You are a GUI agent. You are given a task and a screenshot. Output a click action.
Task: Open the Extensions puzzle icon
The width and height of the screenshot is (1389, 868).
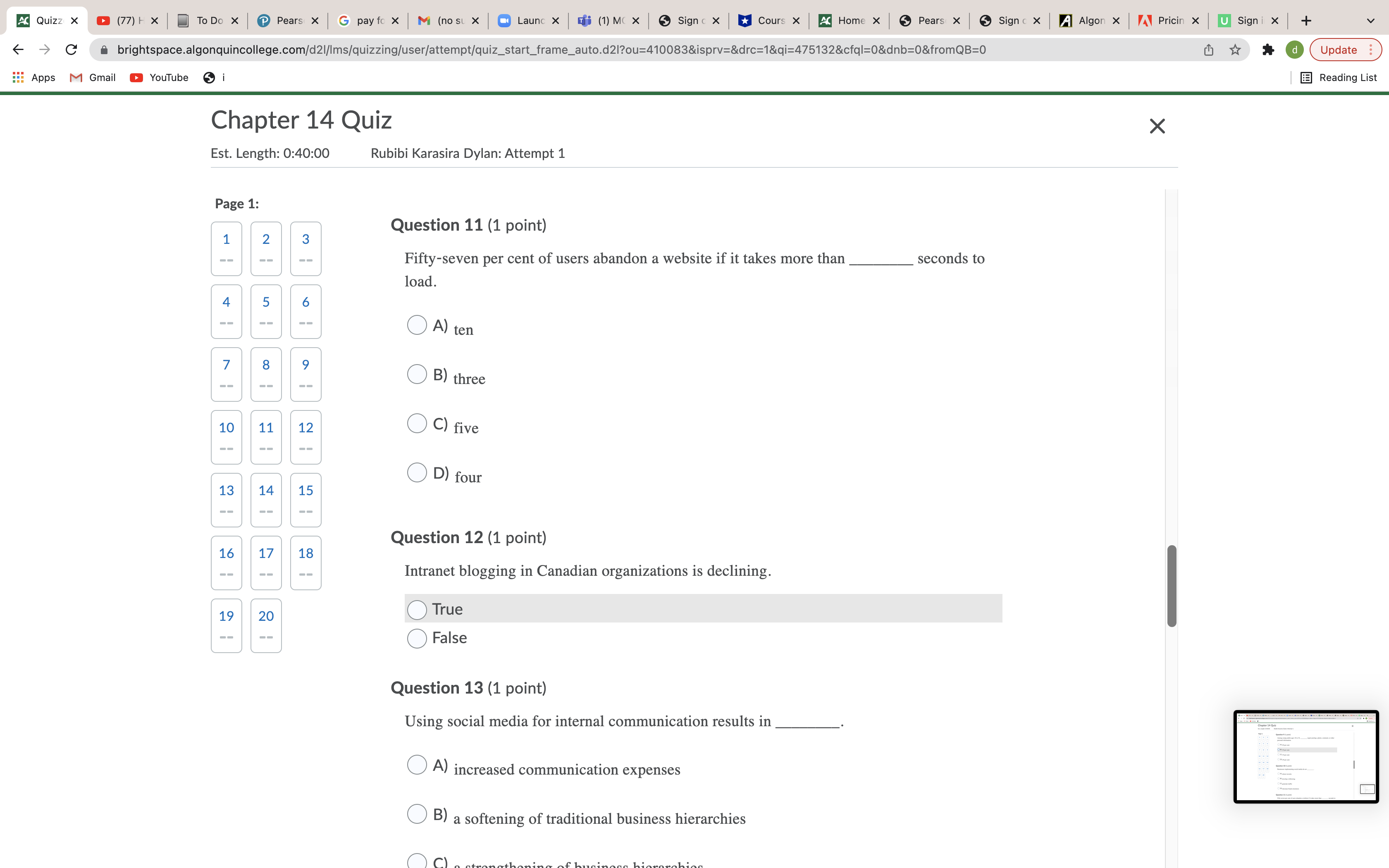pos(1268,50)
